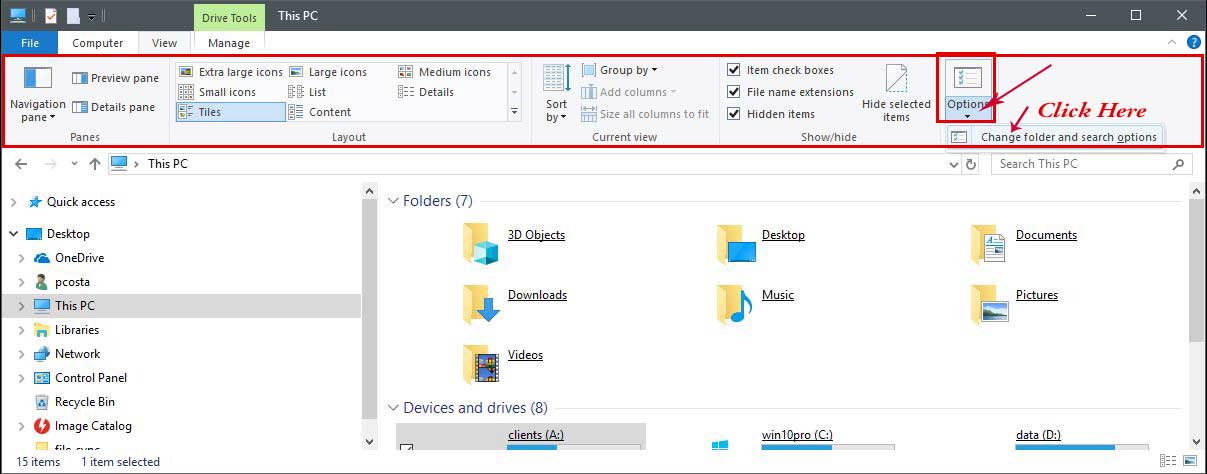Screen dimensions: 1207x474
Task: Switch to large thumbnails status bar icon
Action: pos(1190,461)
